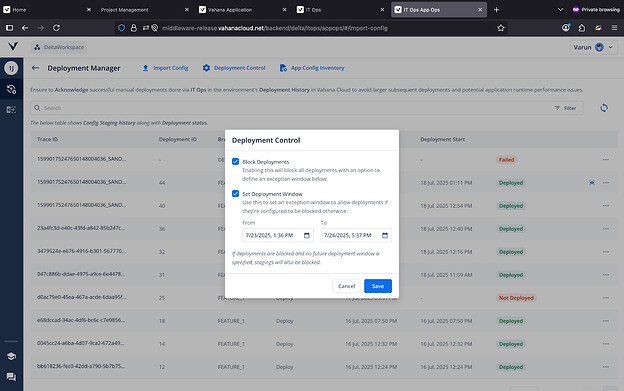Click the Vahana logo icon
This screenshot has width=624, height=391.
(13, 47)
